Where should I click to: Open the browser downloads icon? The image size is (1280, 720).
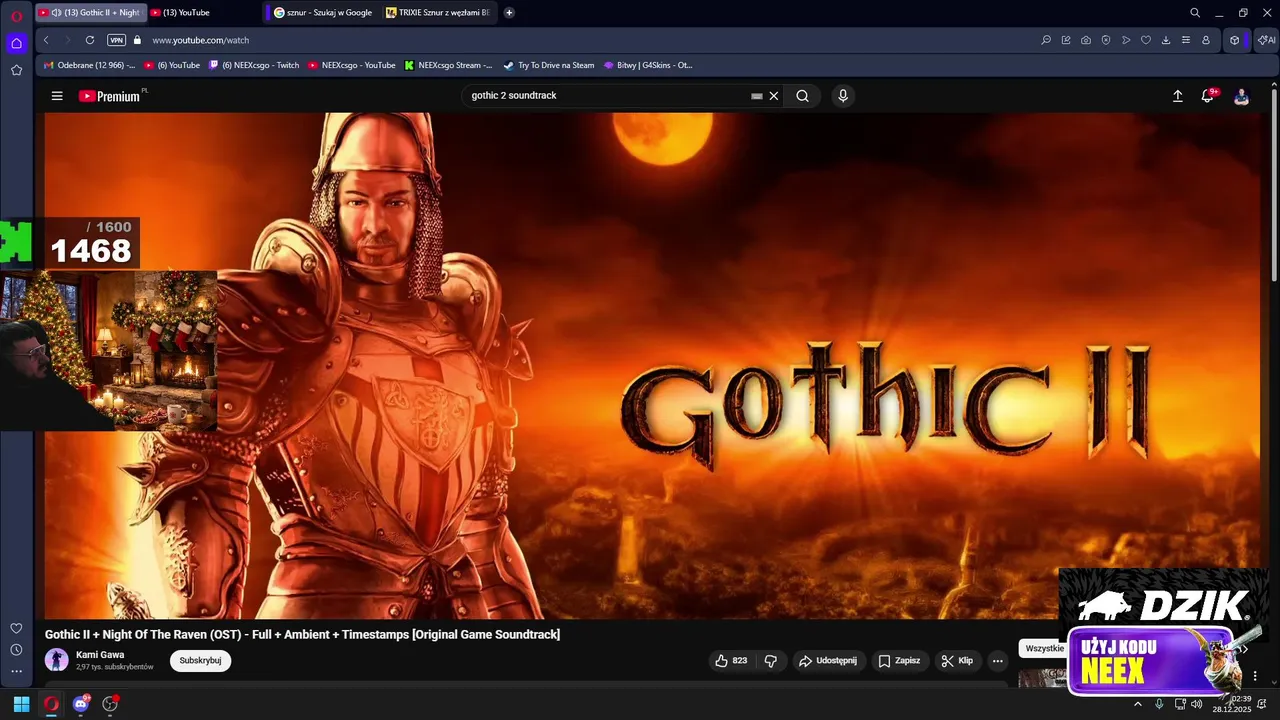coord(1166,40)
